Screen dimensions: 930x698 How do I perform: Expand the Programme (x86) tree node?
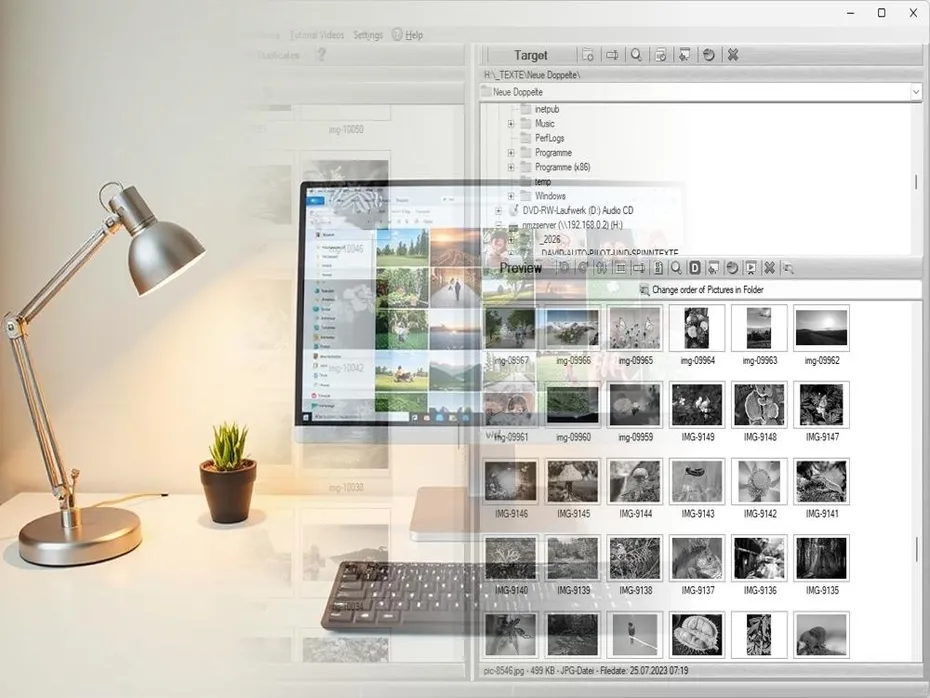(x=512, y=167)
